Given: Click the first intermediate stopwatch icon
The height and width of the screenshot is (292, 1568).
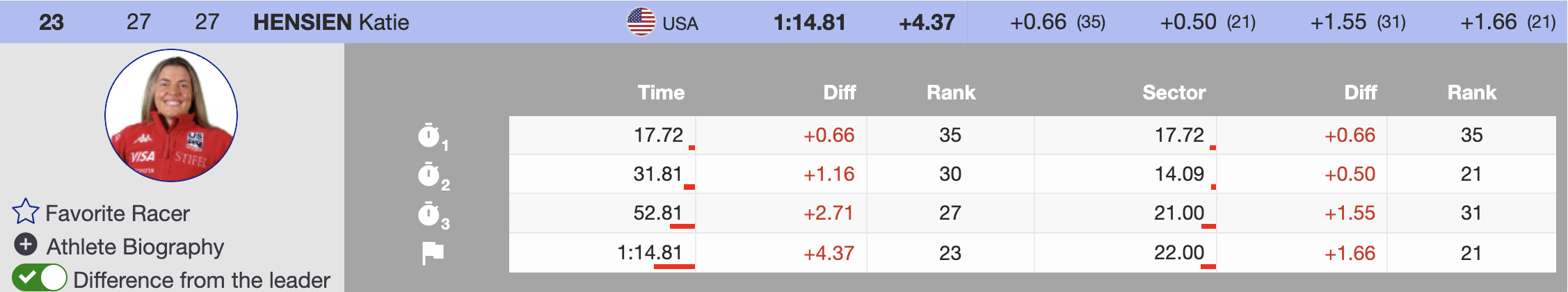Looking at the screenshot, I should tap(429, 136).
